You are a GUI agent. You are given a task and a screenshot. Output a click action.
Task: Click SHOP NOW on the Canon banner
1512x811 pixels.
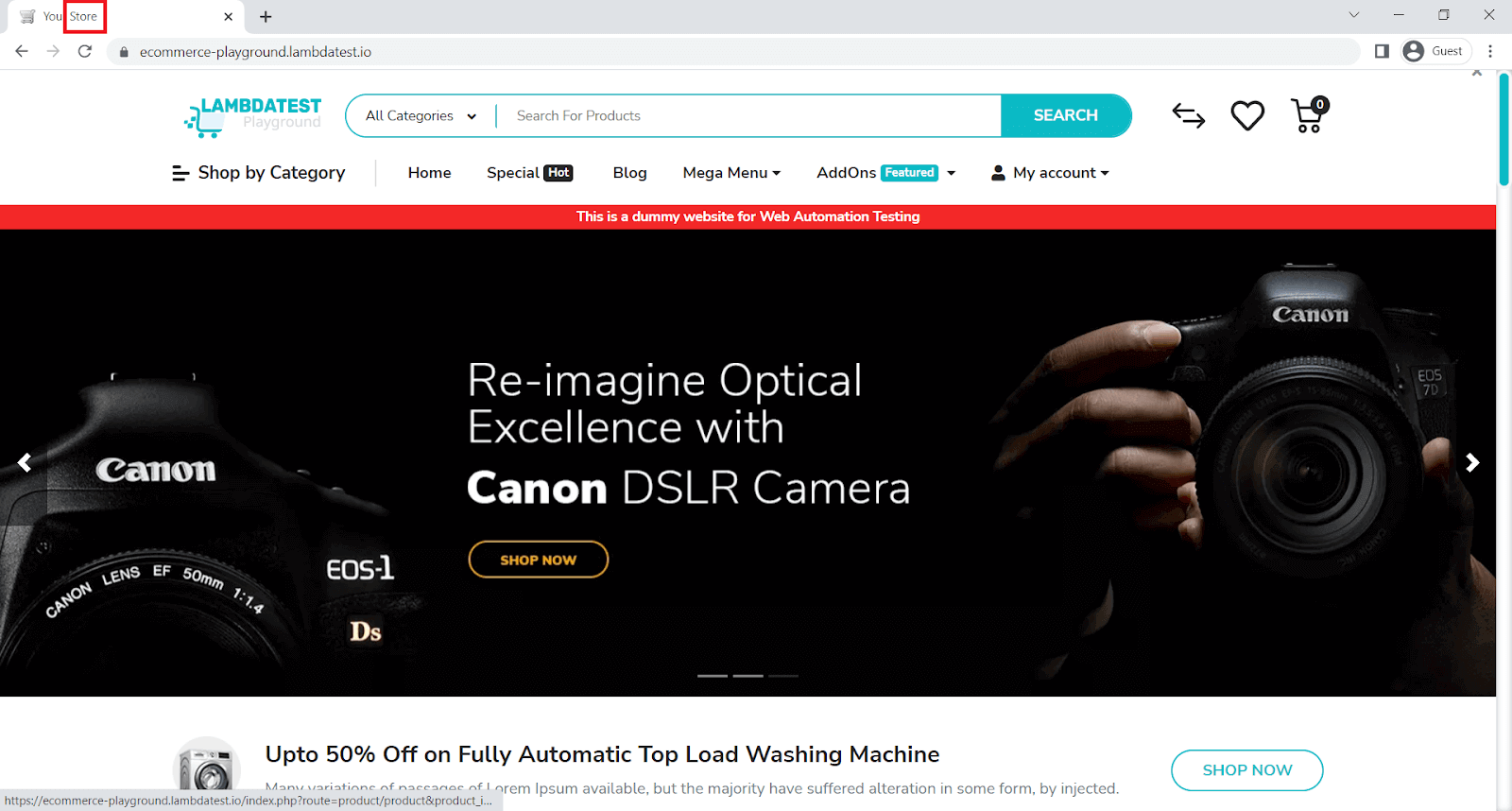pyautogui.click(x=538, y=560)
